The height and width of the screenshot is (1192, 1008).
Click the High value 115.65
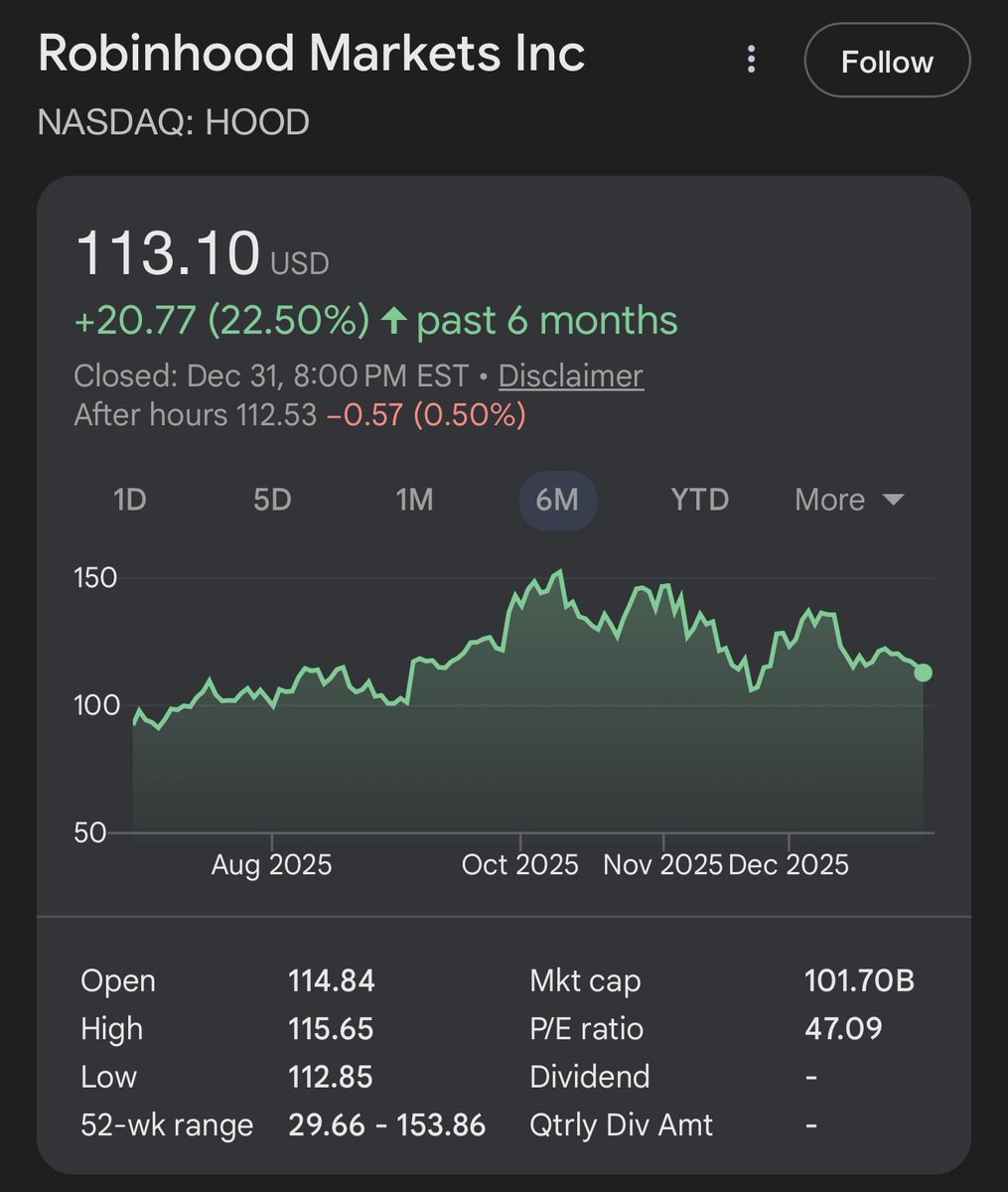[331, 1029]
